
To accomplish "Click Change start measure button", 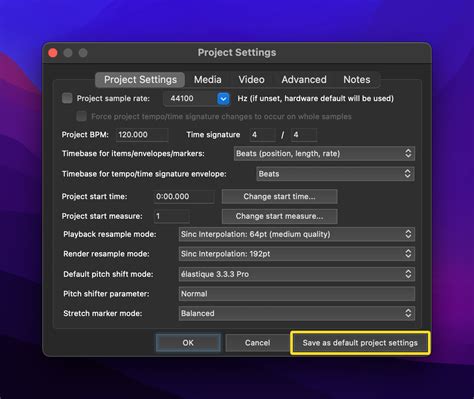I will (279, 216).
